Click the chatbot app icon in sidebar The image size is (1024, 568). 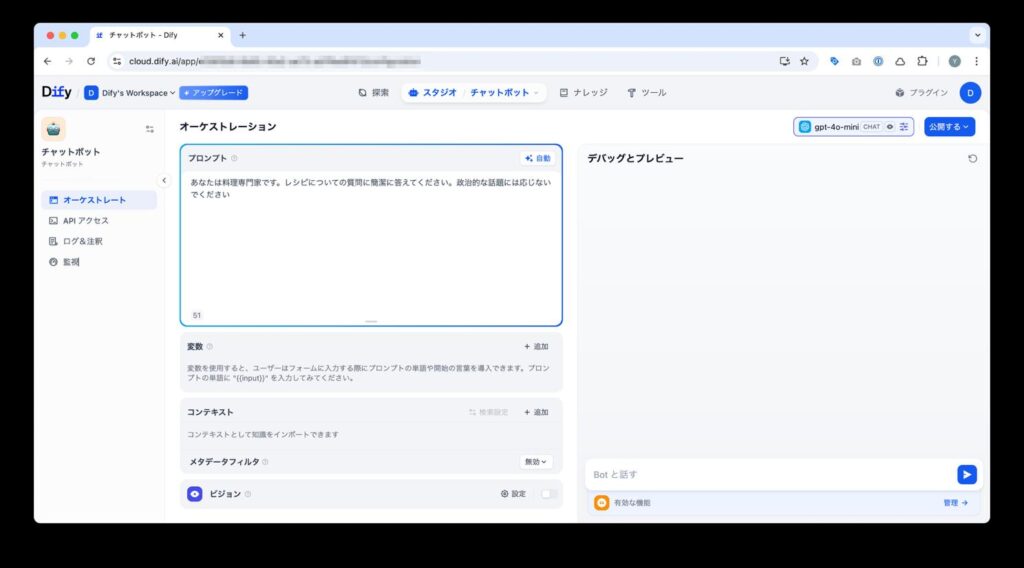54,129
